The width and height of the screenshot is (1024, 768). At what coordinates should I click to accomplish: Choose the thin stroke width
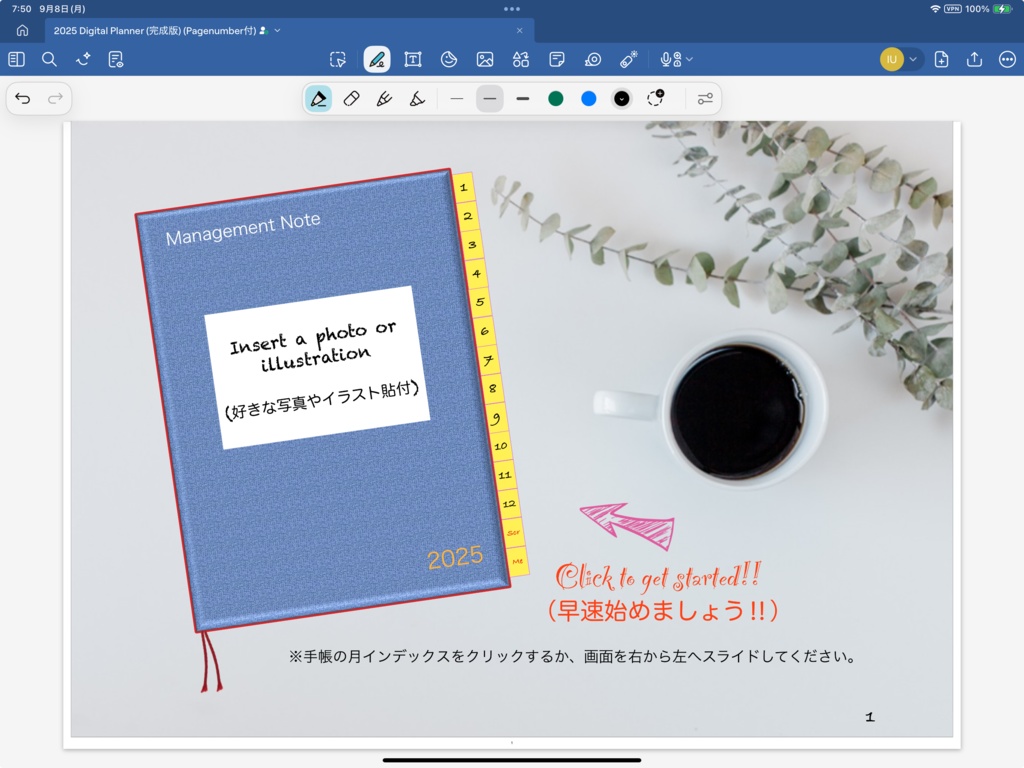click(x=456, y=99)
